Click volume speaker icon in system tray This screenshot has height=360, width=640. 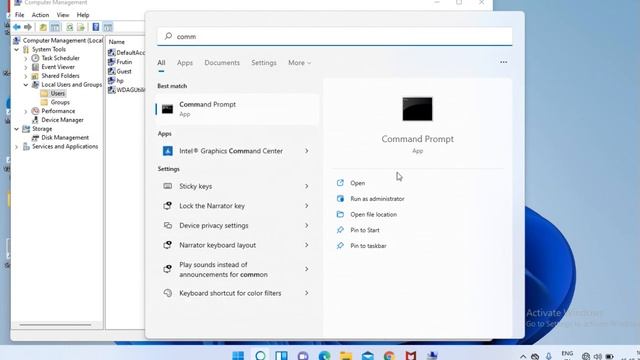pos(598,356)
